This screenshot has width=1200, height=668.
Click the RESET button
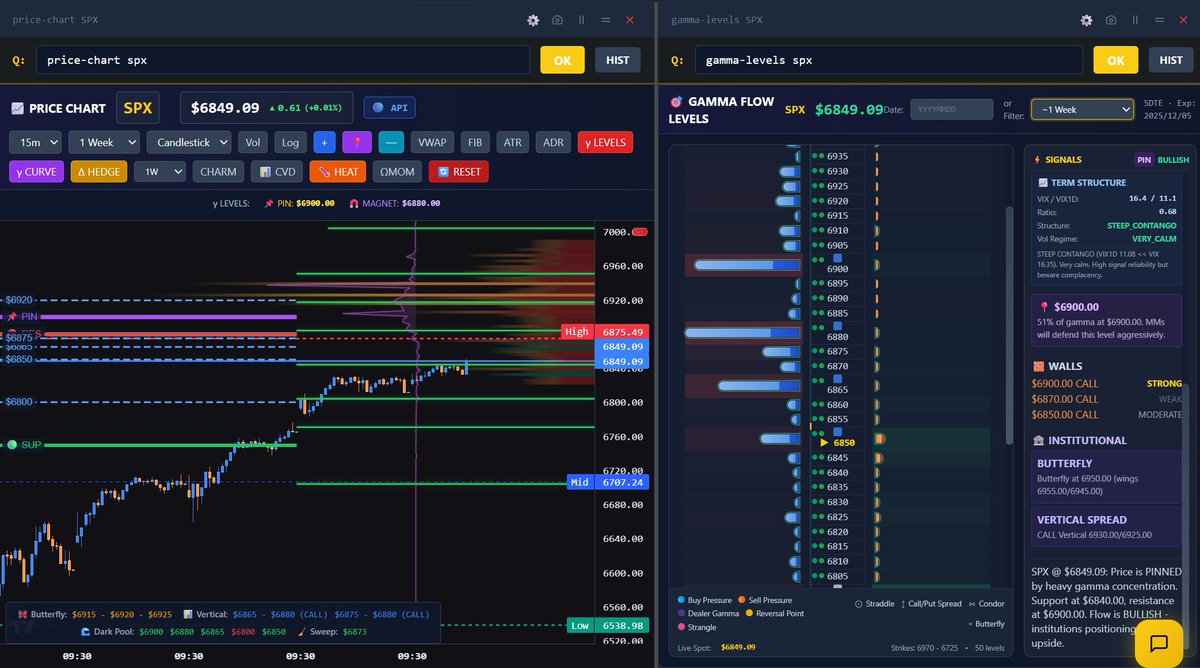coord(458,171)
